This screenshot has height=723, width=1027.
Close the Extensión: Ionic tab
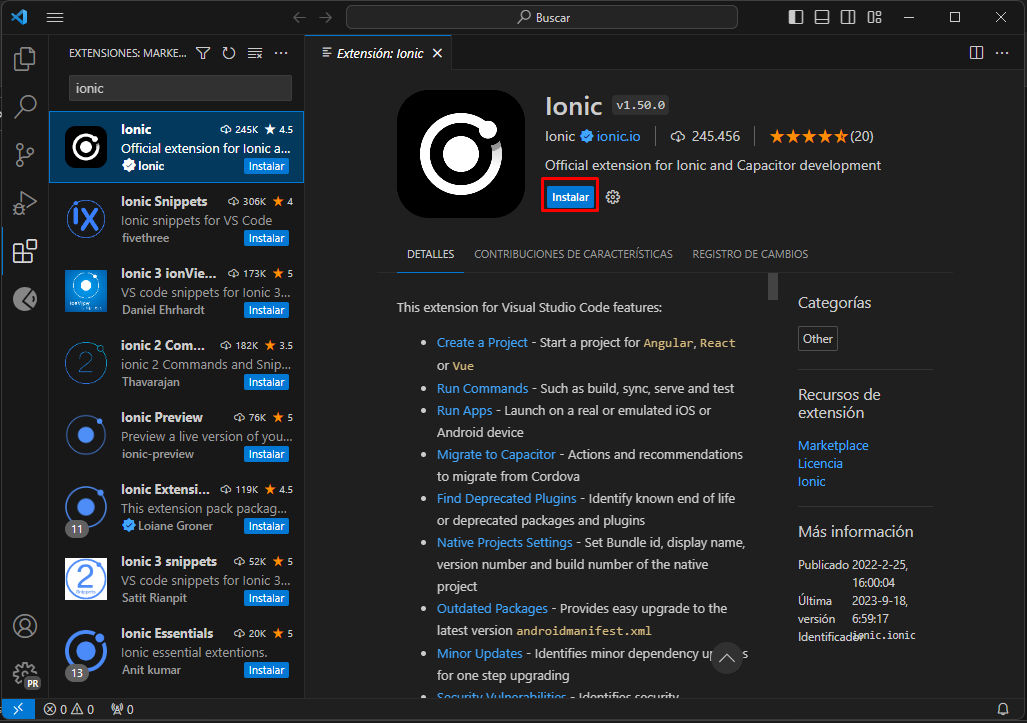[438, 53]
